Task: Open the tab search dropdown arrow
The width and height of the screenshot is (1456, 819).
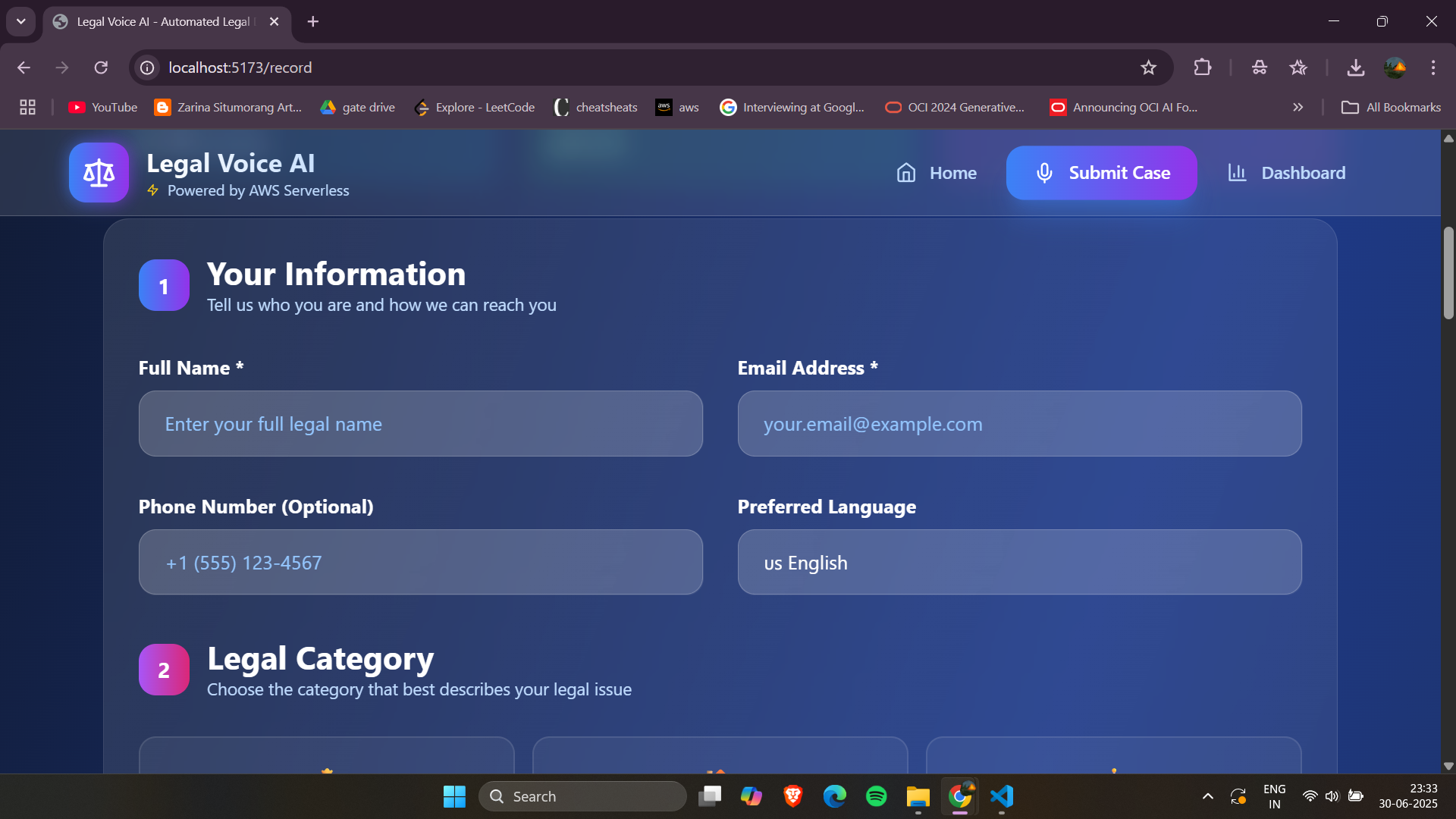Action: pyautogui.click(x=20, y=21)
